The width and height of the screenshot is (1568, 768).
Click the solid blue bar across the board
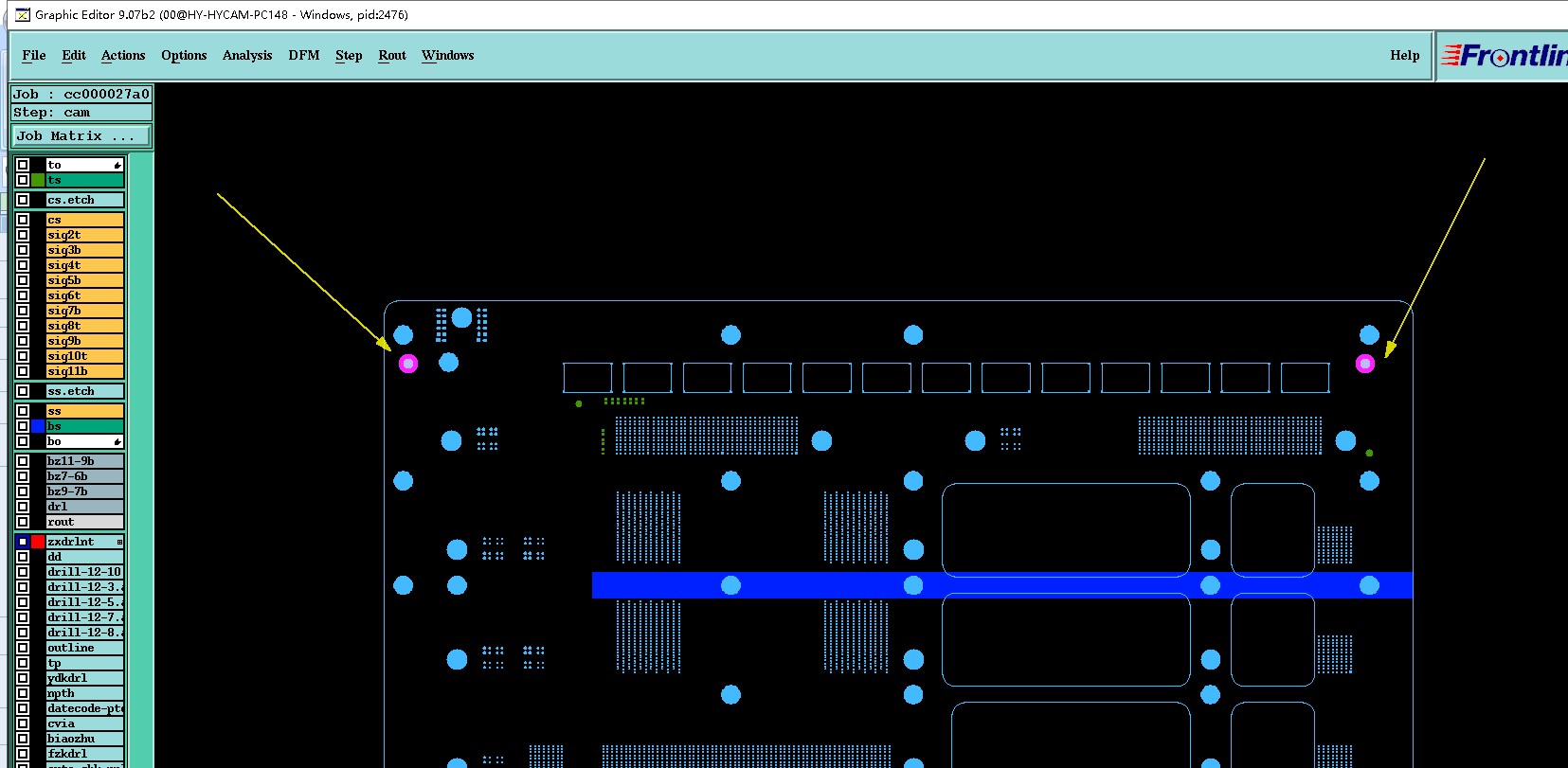1002,585
